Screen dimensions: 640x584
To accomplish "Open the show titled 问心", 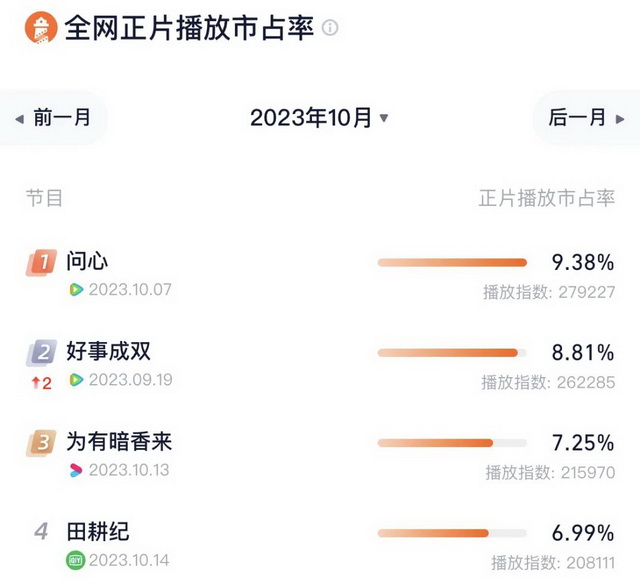I will tap(88, 262).
